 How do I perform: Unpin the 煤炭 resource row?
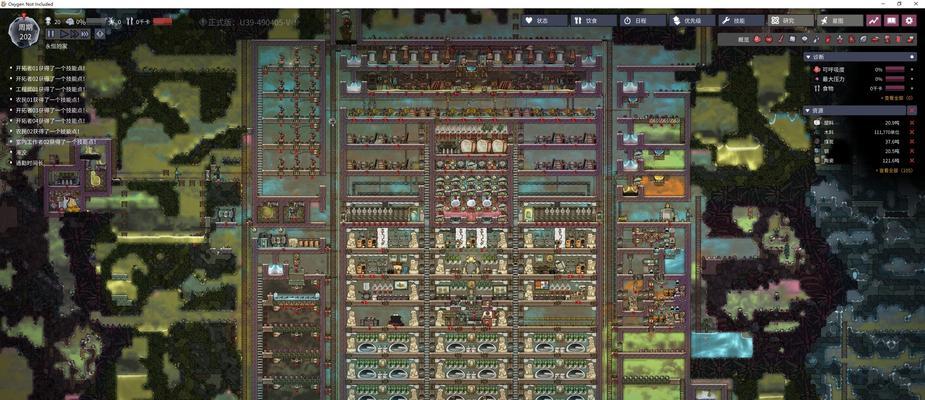911,142
